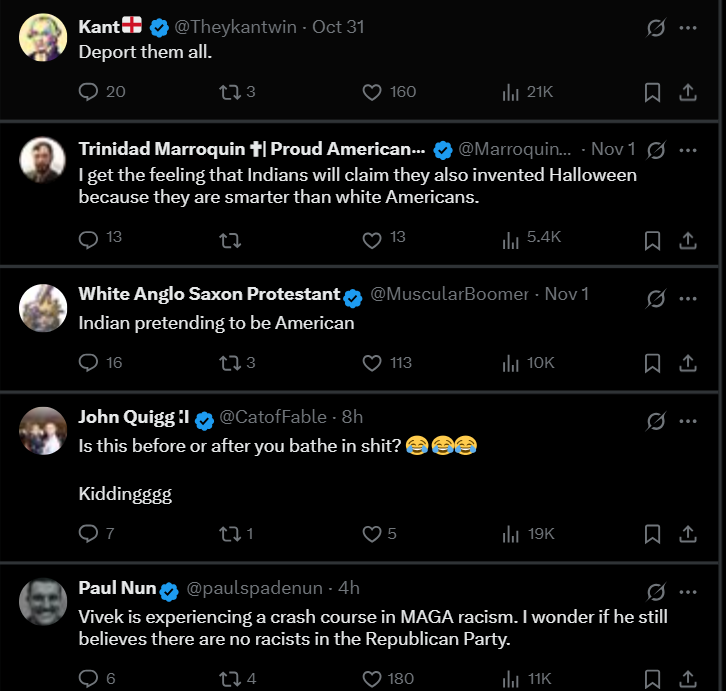Expand more options on Paul Nun's post
This screenshot has width=726, height=691.
tap(688, 591)
